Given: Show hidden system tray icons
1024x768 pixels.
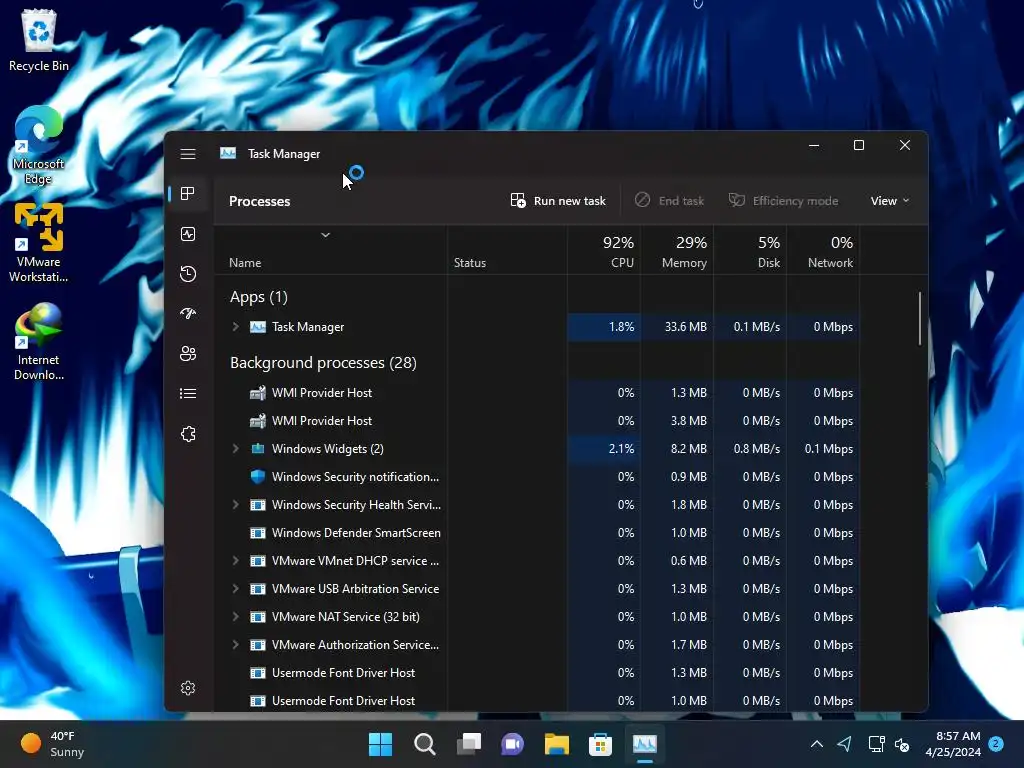Looking at the screenshot, I should click(816, 744).
